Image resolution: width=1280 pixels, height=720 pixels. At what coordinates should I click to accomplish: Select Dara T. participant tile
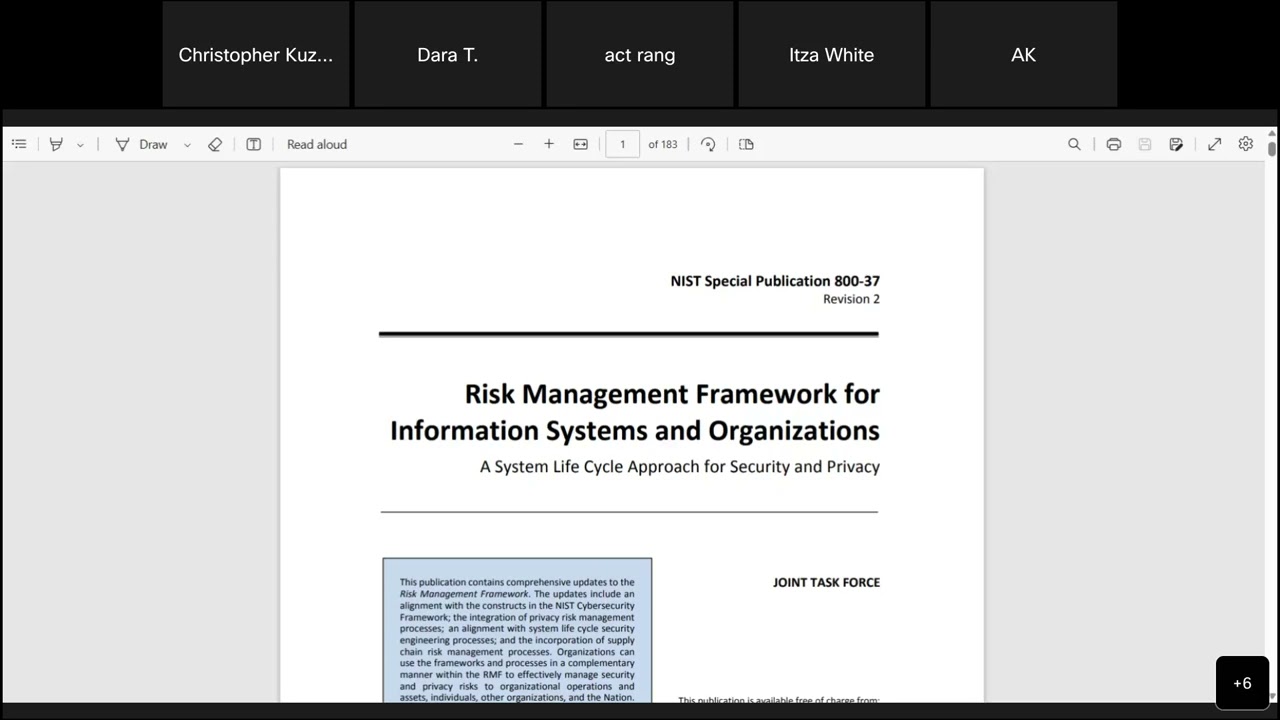click(x=448, y=54)
